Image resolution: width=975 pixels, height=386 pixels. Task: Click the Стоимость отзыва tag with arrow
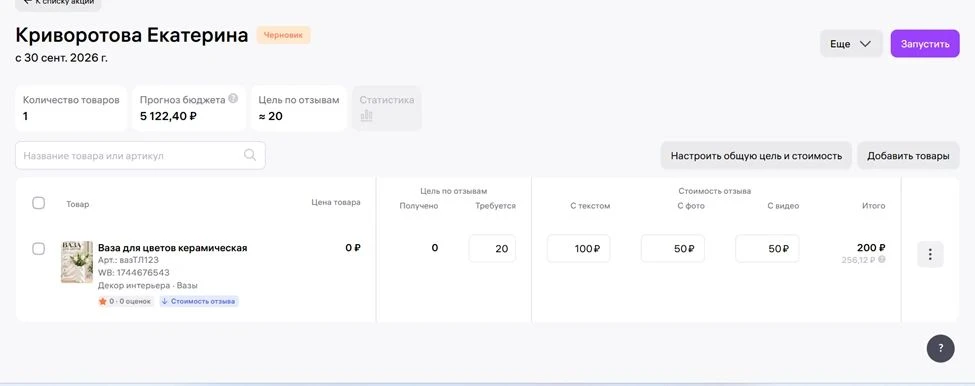[198, 301]
